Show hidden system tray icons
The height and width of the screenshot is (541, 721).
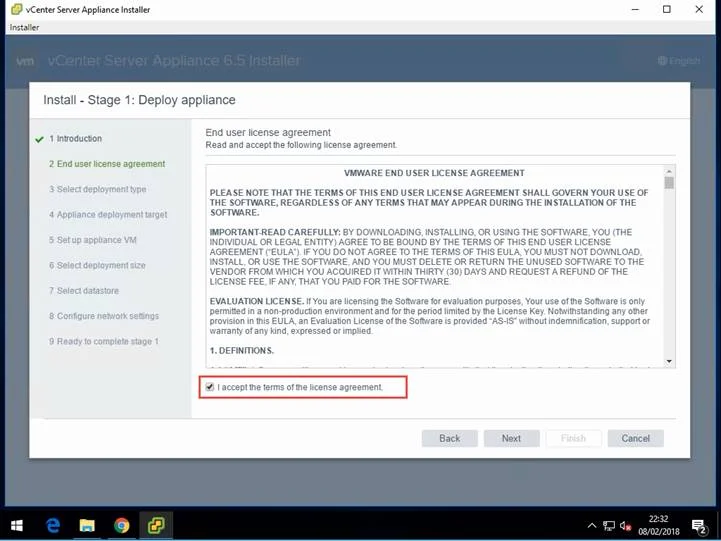[592, 525]
